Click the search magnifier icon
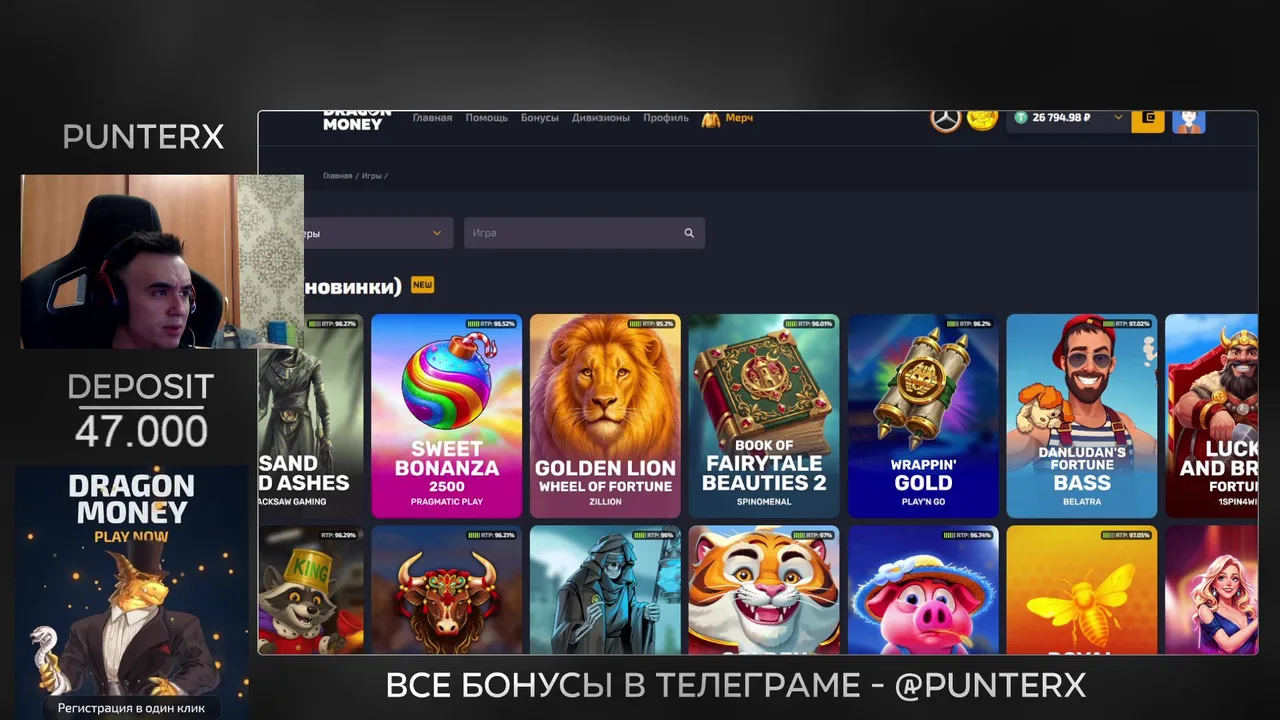The image size is (1280, 720). [x=689, y=233]
